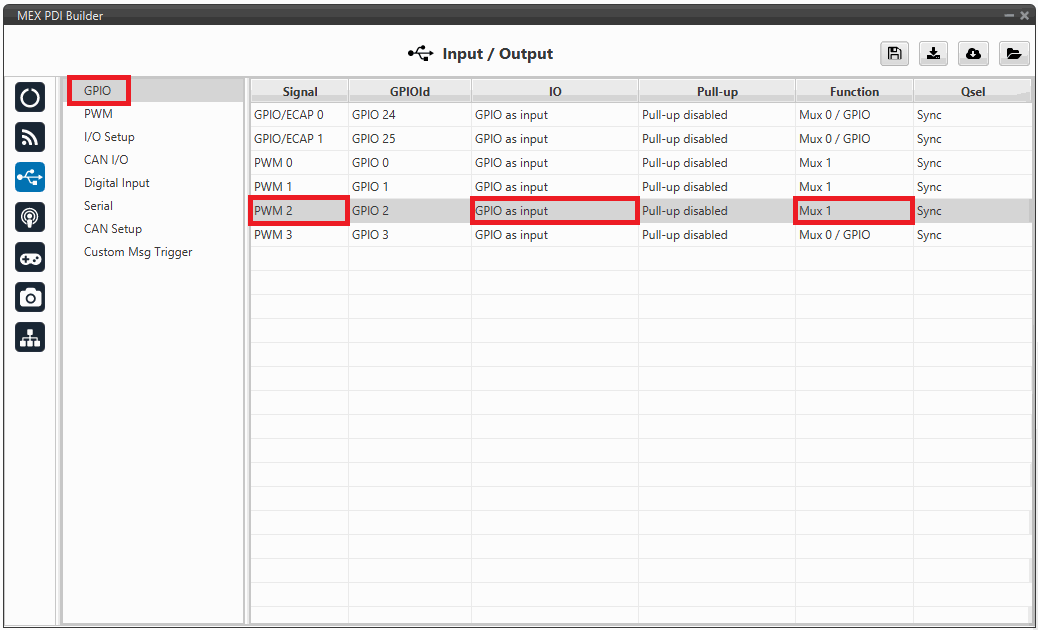Select the Custom Msg Trigger entry
The width and height of the screenshot is (1038, 630).
click(x=138, y=252)
